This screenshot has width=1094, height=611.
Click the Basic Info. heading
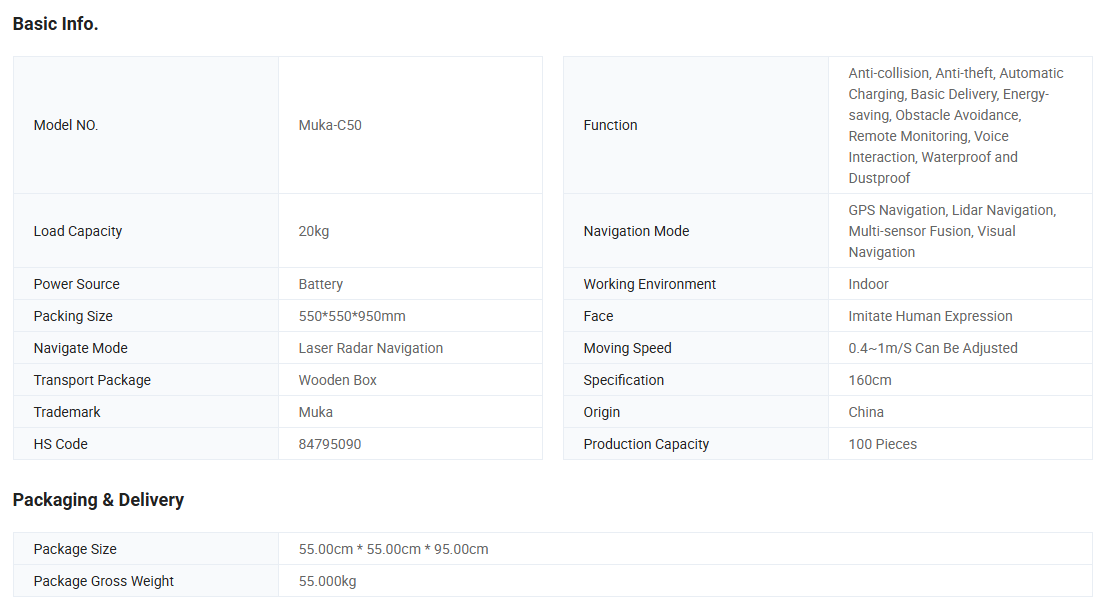click(55, 24)
